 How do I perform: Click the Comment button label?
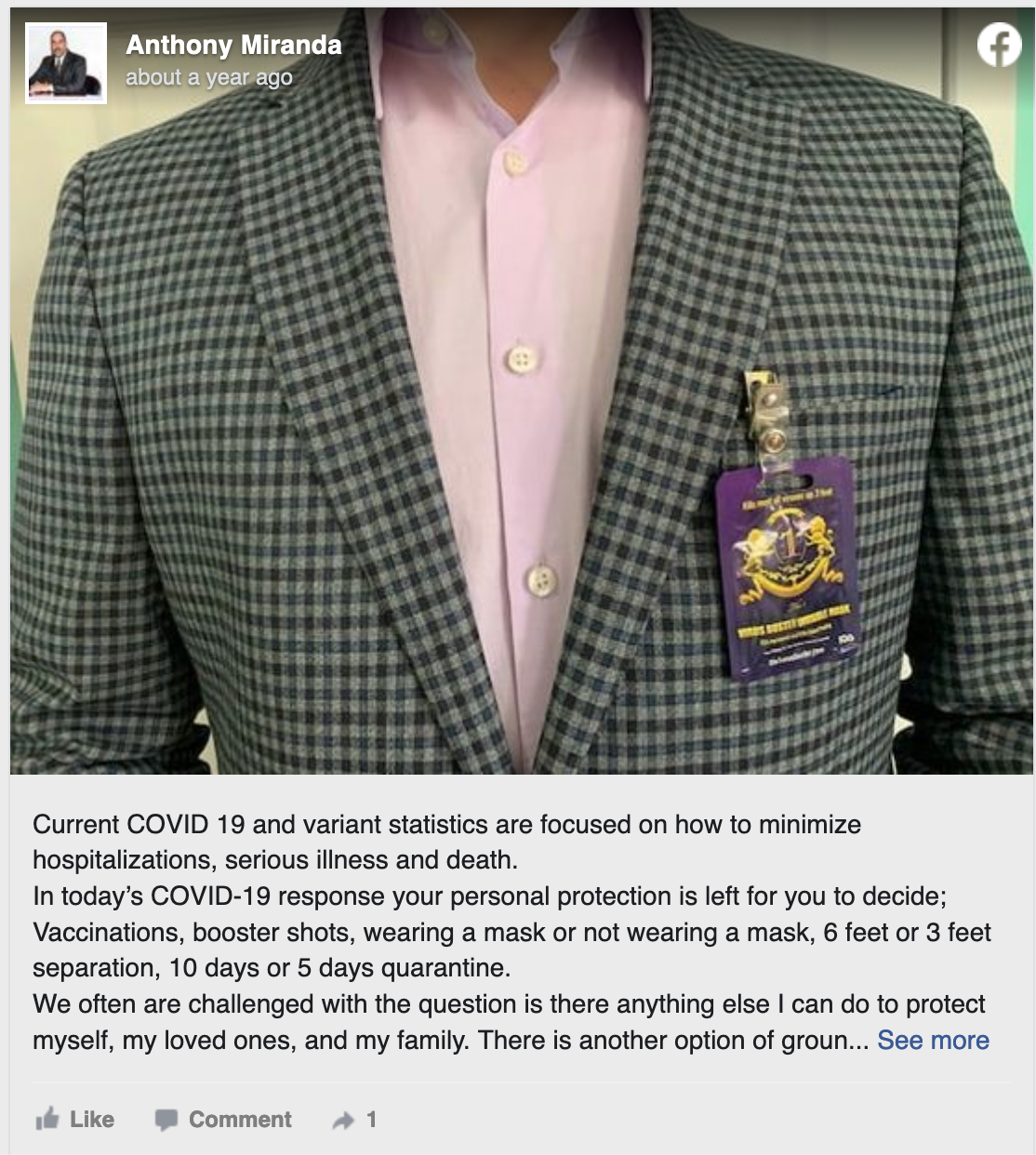pos(240,1119)
